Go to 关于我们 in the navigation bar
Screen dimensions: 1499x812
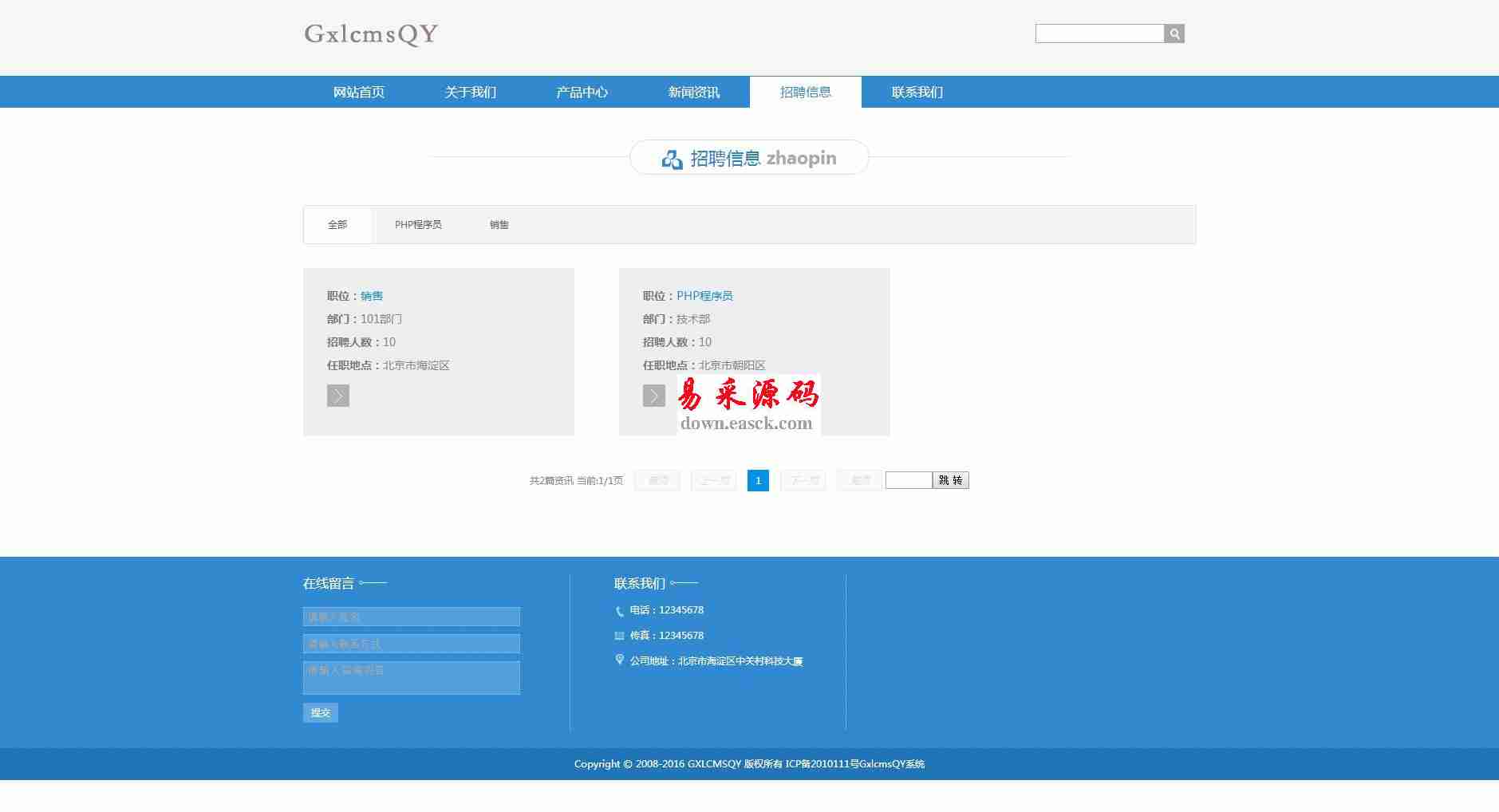471,93
